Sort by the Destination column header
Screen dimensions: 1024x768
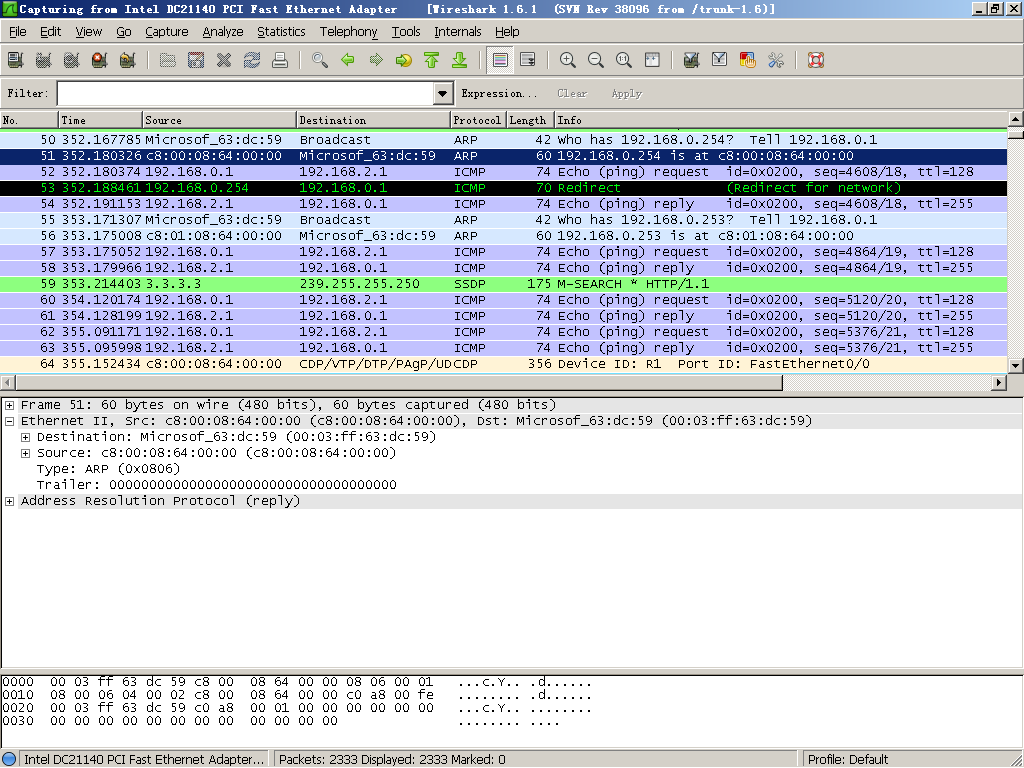pyautogui.click(x=374, y=120)
